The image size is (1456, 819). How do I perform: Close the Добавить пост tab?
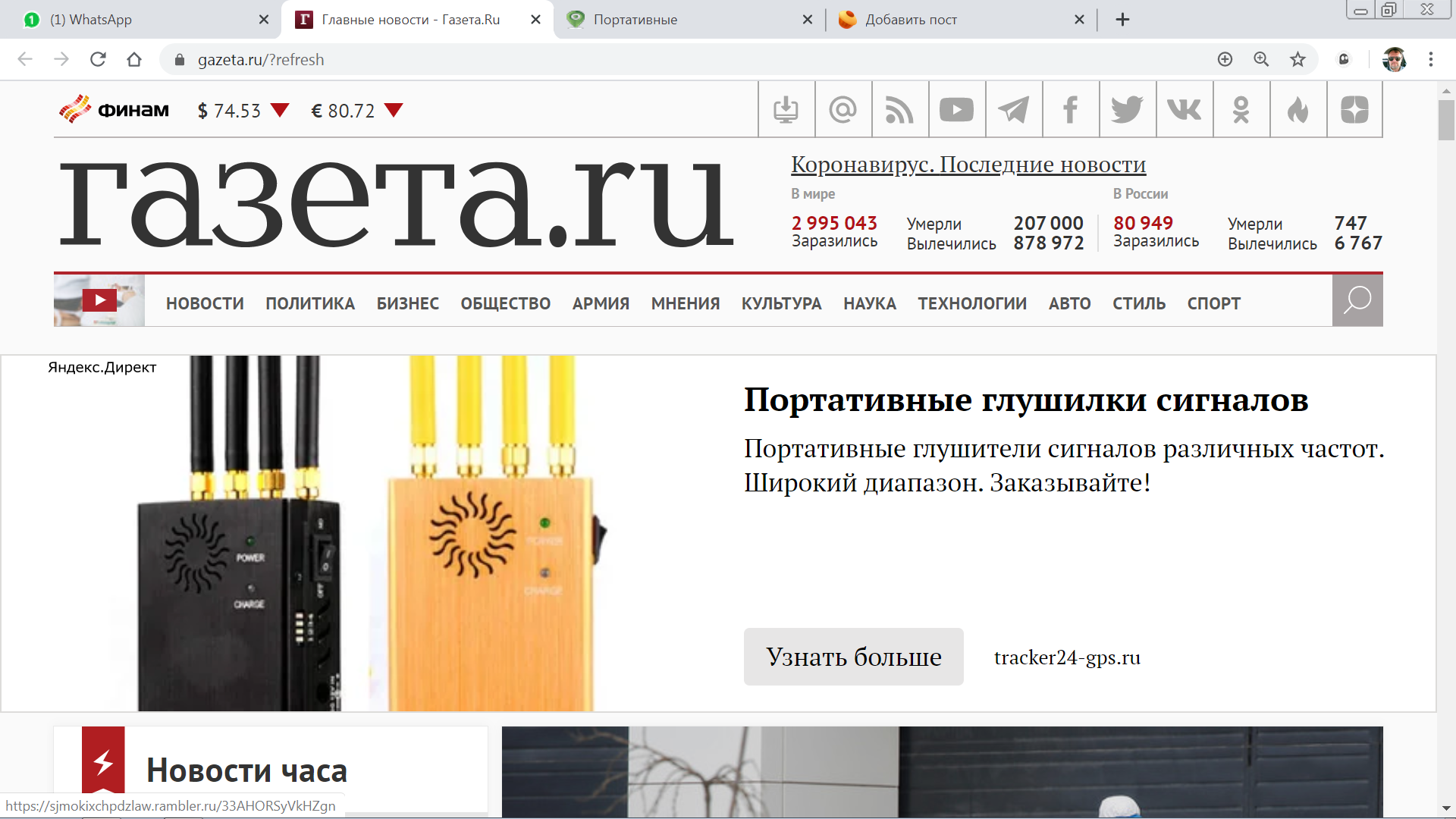coord(1080,20)
